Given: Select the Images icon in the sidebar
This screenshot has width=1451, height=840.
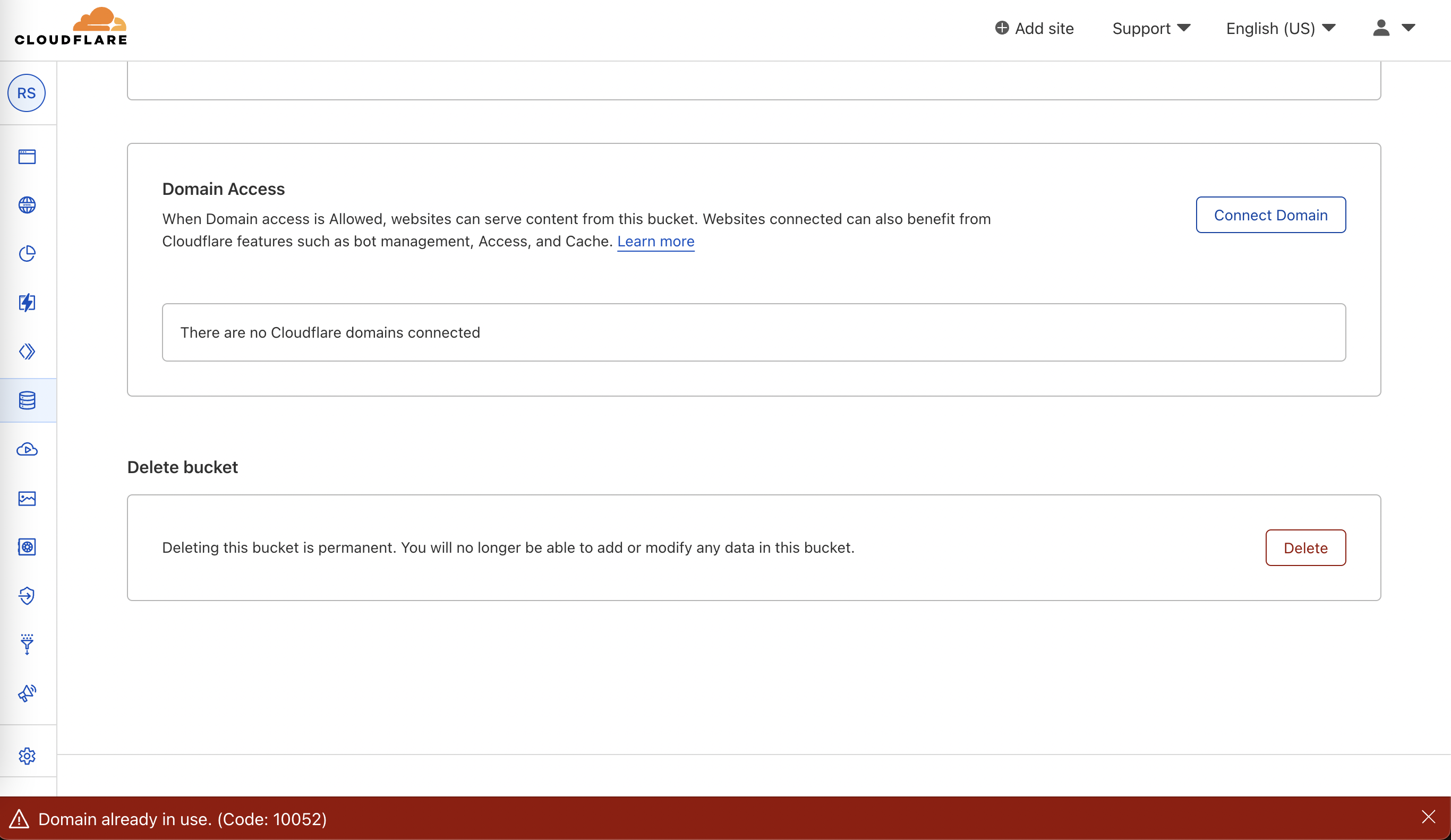Looking at the screenshot, I should [27, 499].
